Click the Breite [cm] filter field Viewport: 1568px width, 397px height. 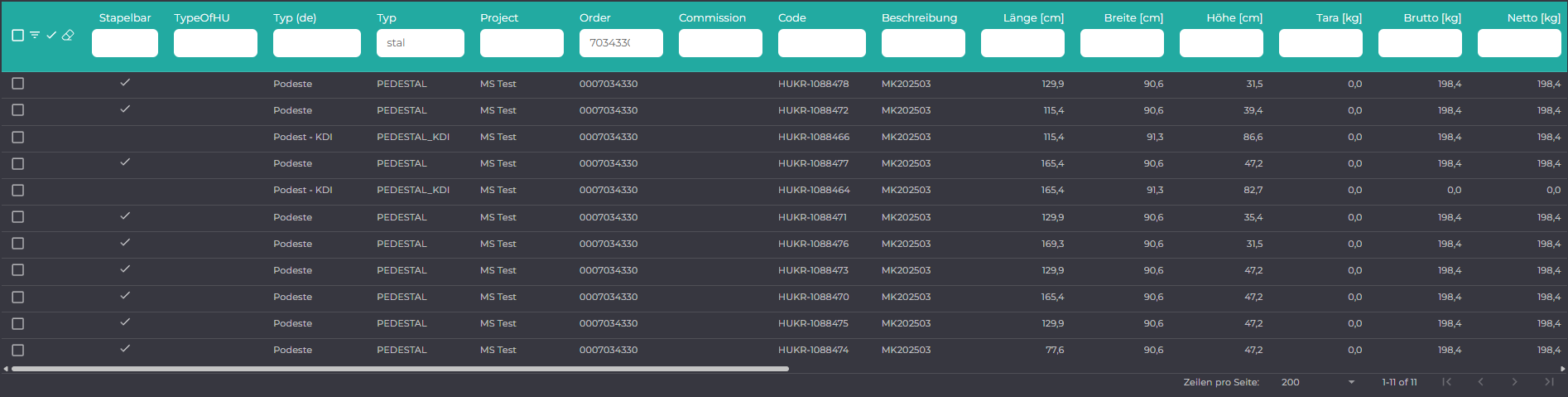click(1122, 43)
